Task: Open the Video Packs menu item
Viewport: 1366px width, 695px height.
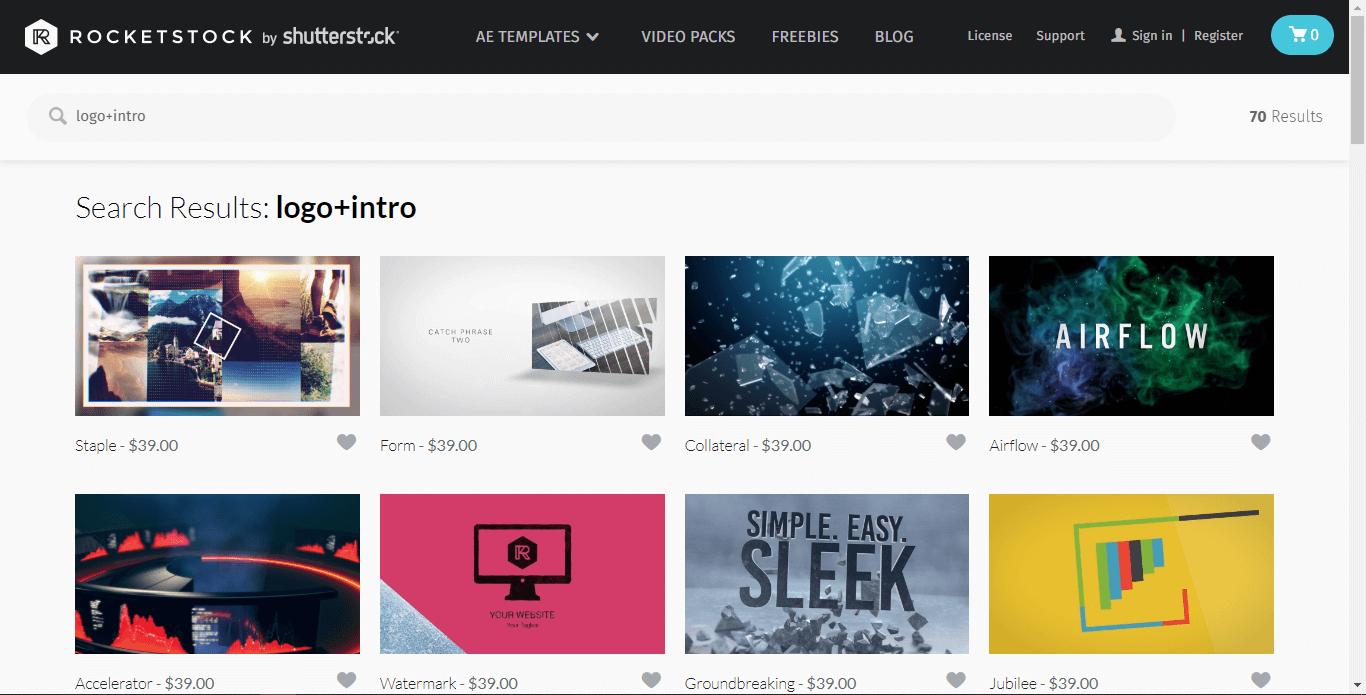Action: click(688, 36)
